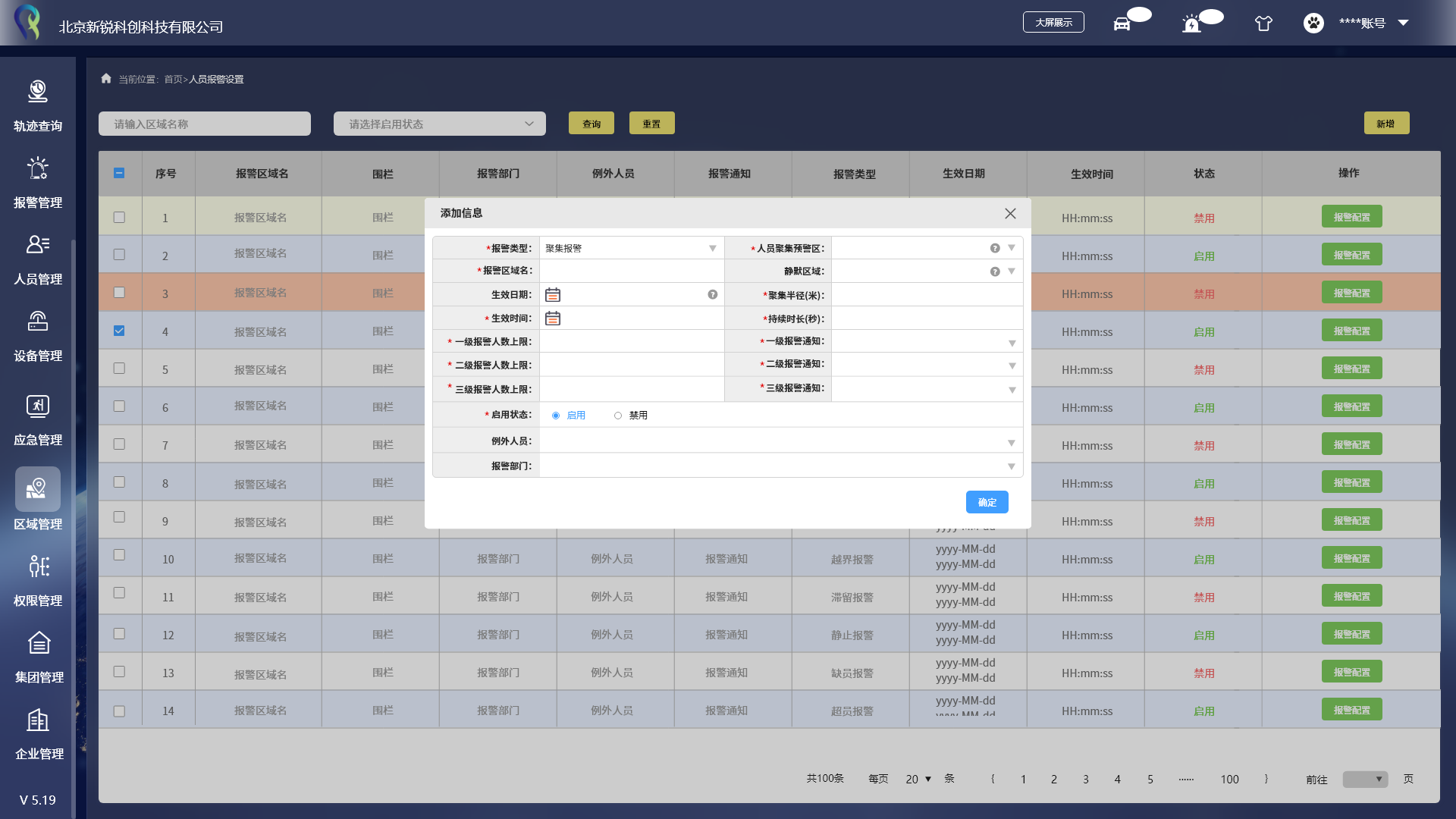Open the 轨迹查询 sidebar icon
This screenshot has width=1456, height=819.
click(38, 92)
